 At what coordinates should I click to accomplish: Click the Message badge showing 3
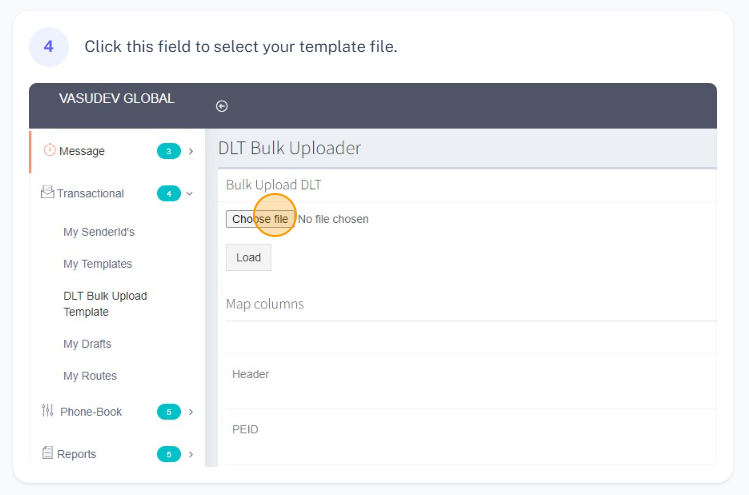[169, 151]
